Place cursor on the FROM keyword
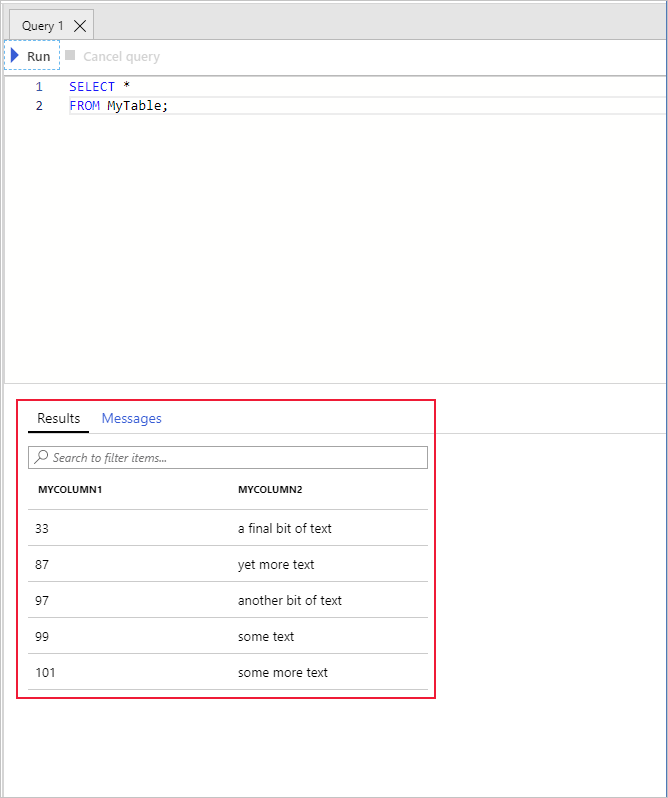 tap(84, 106)
